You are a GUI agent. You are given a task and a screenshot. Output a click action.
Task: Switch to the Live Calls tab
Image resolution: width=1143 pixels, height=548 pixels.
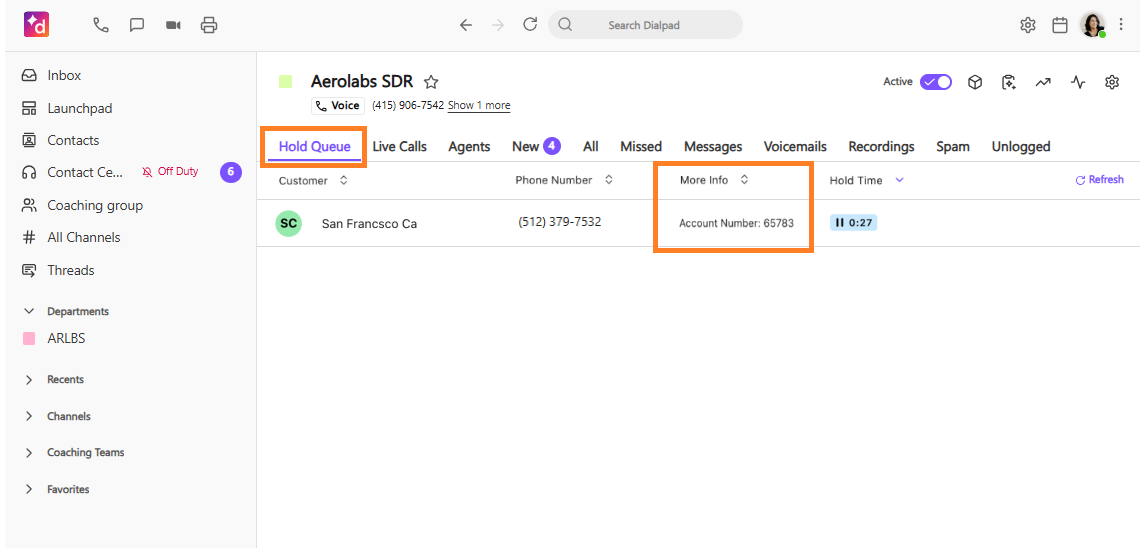click(399, 146)
